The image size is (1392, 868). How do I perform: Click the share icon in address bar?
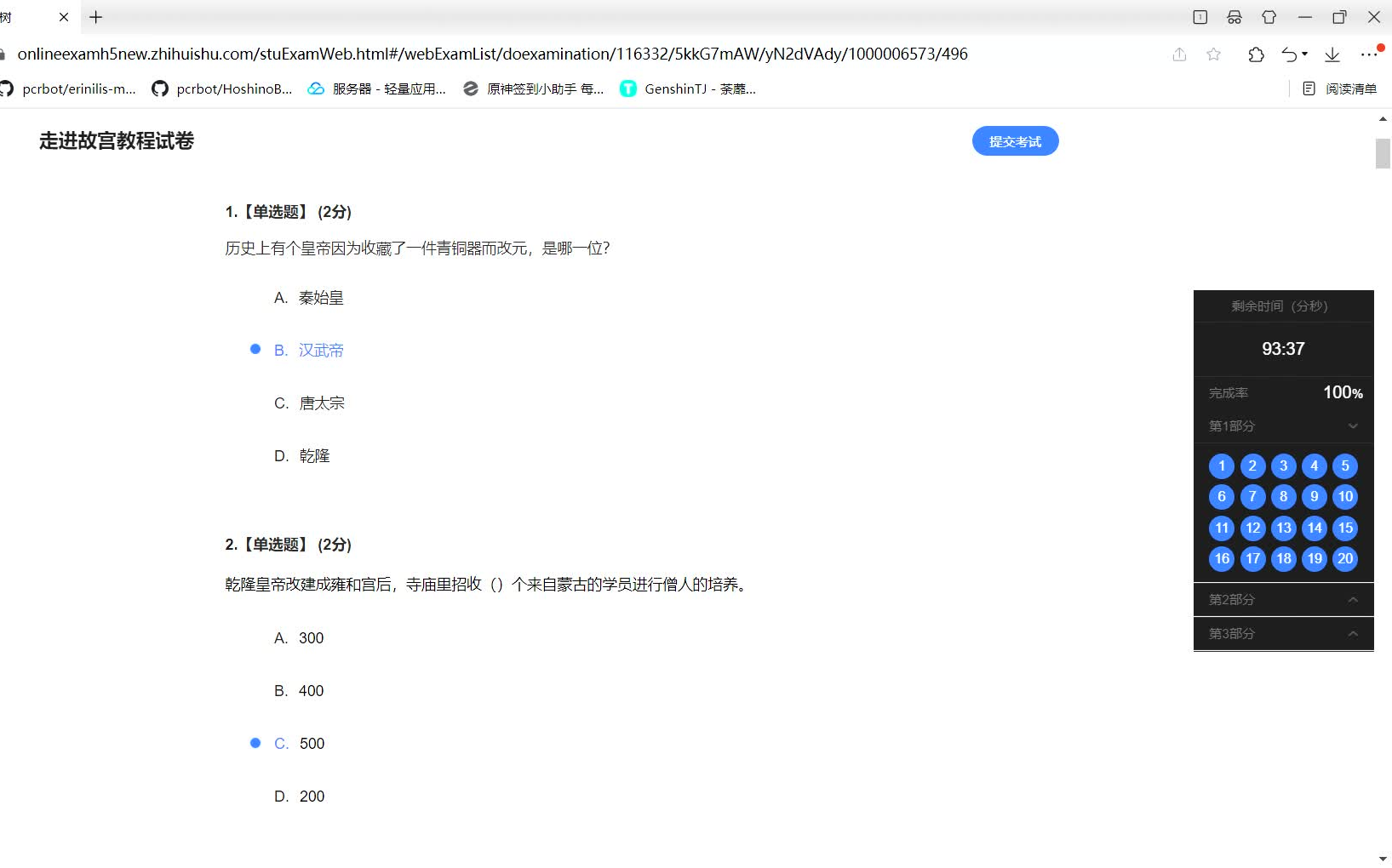click(x=1179, y=54)
